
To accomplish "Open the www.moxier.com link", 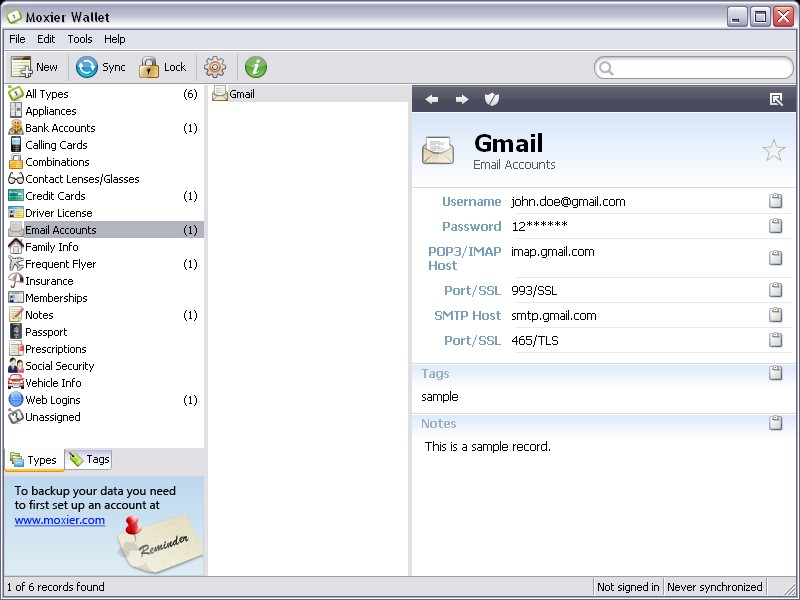I will click(x=60, y=520).
